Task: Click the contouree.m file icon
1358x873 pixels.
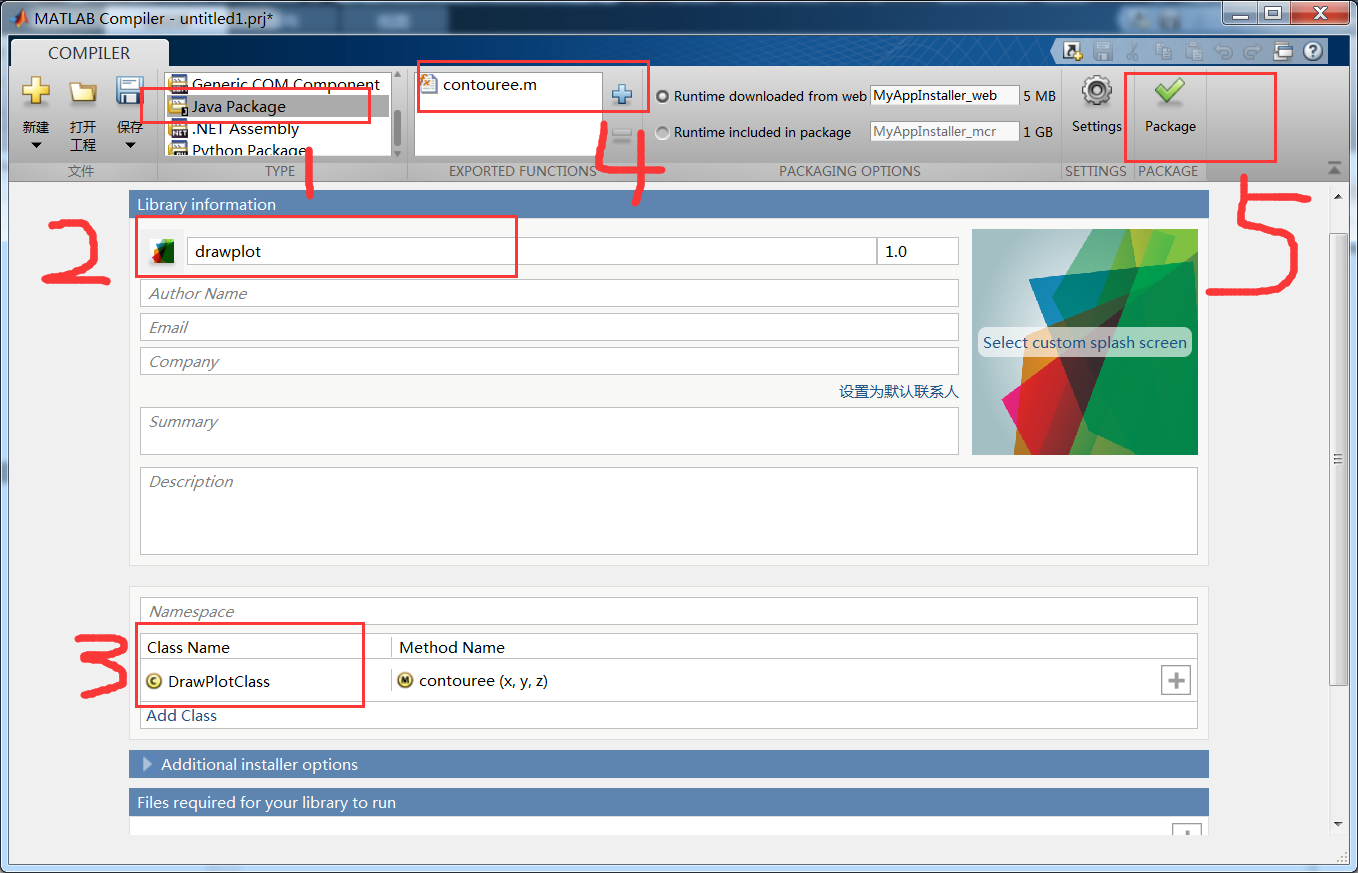Action: 429,85
